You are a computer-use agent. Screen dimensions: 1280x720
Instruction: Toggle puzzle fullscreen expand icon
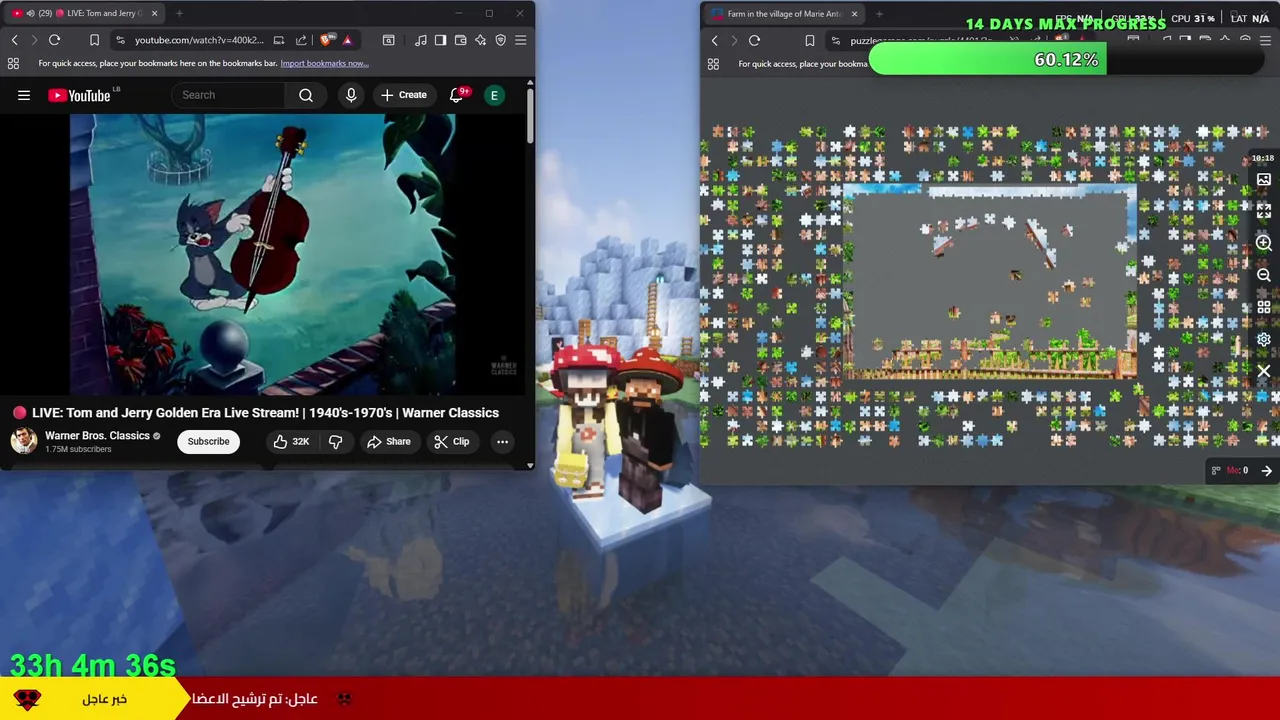[x=1264, y=211]
